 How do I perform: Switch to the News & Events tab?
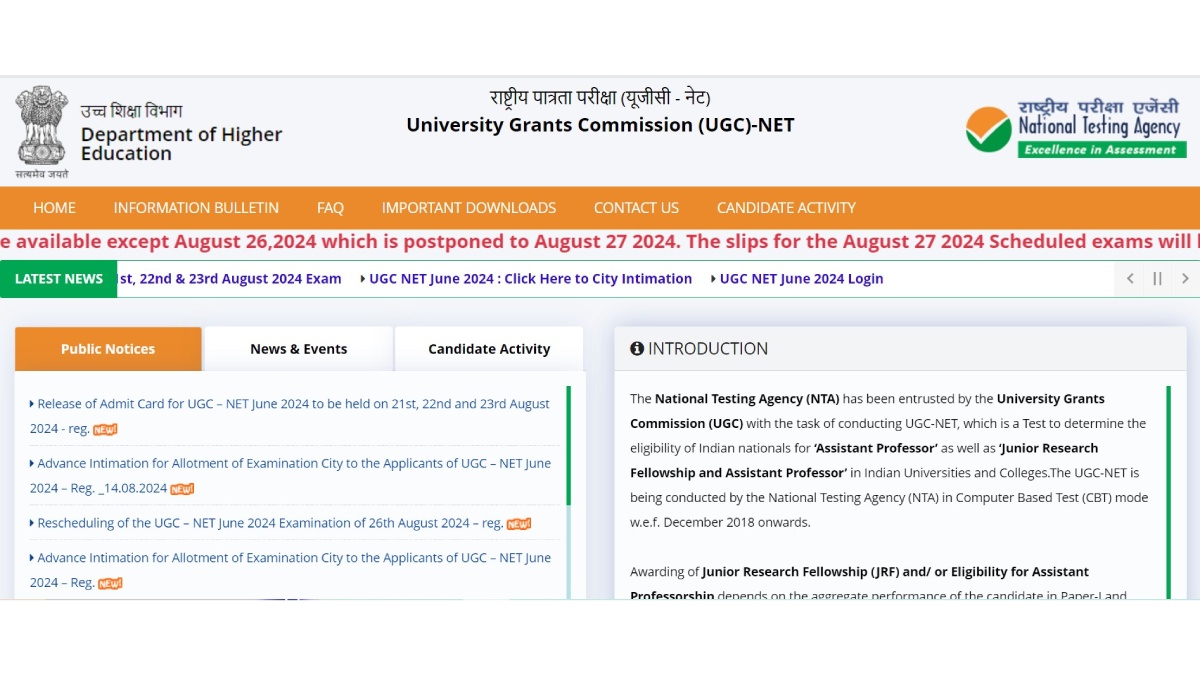point(298,348)
